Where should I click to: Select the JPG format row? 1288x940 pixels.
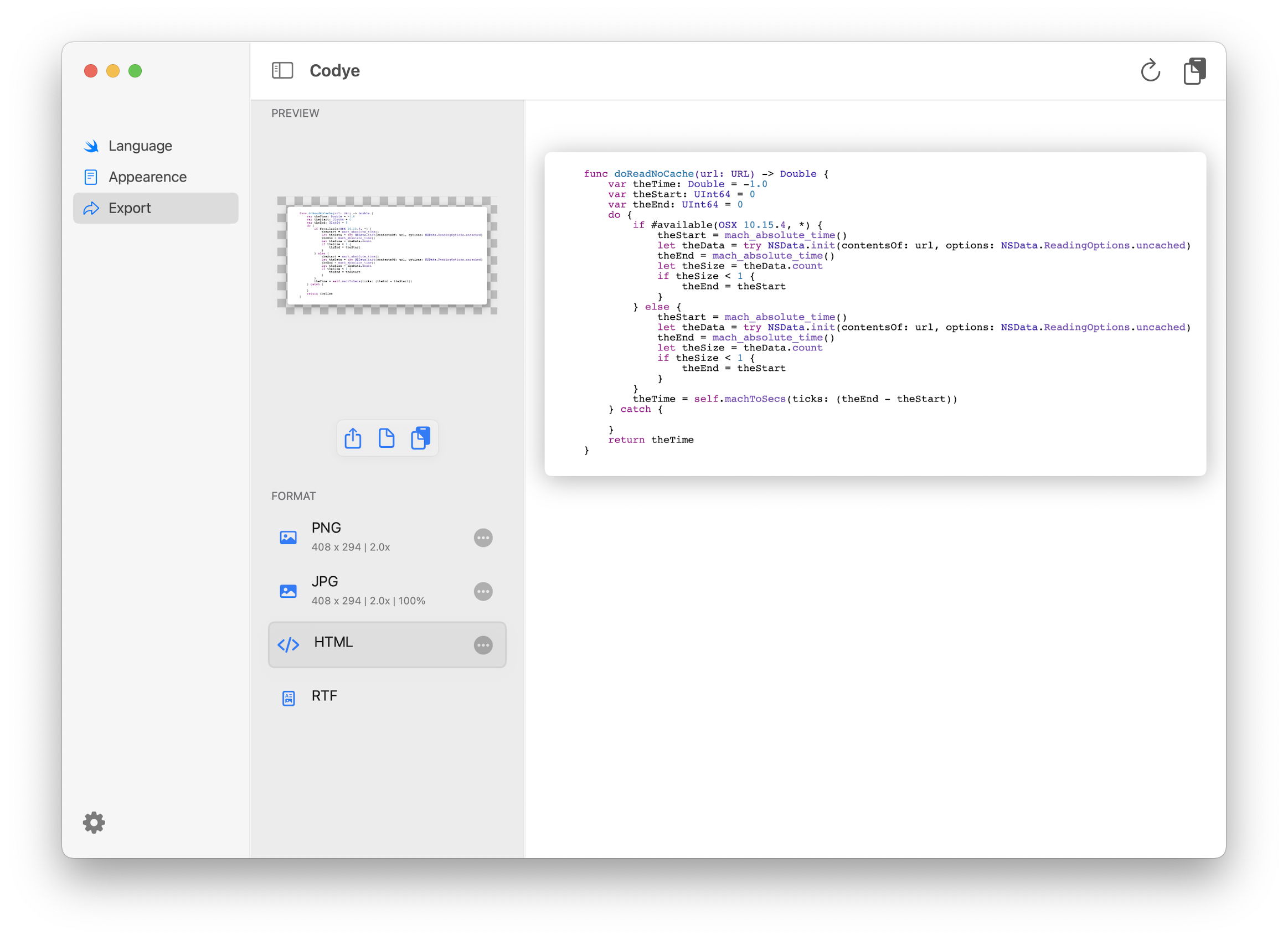tap(387, 591)
